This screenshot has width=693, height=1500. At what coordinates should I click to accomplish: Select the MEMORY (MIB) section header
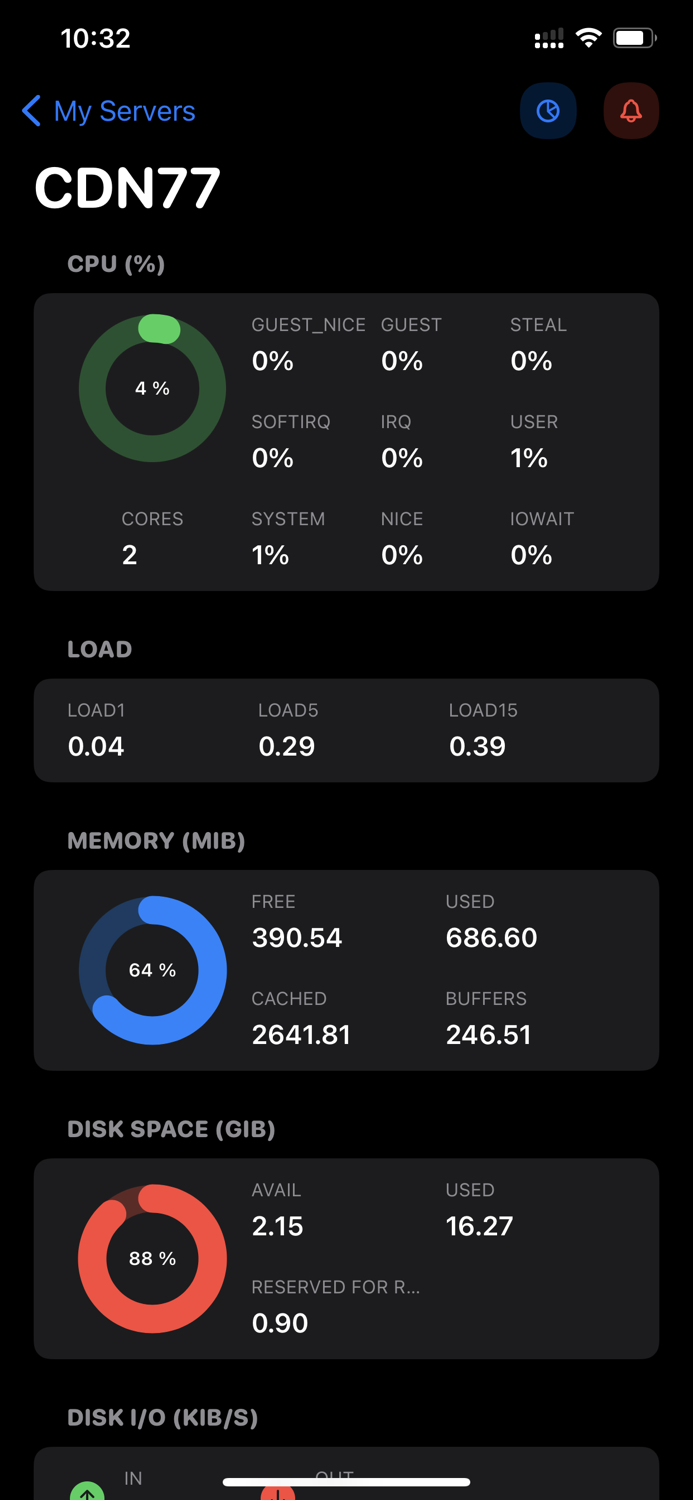coord(156,841)
